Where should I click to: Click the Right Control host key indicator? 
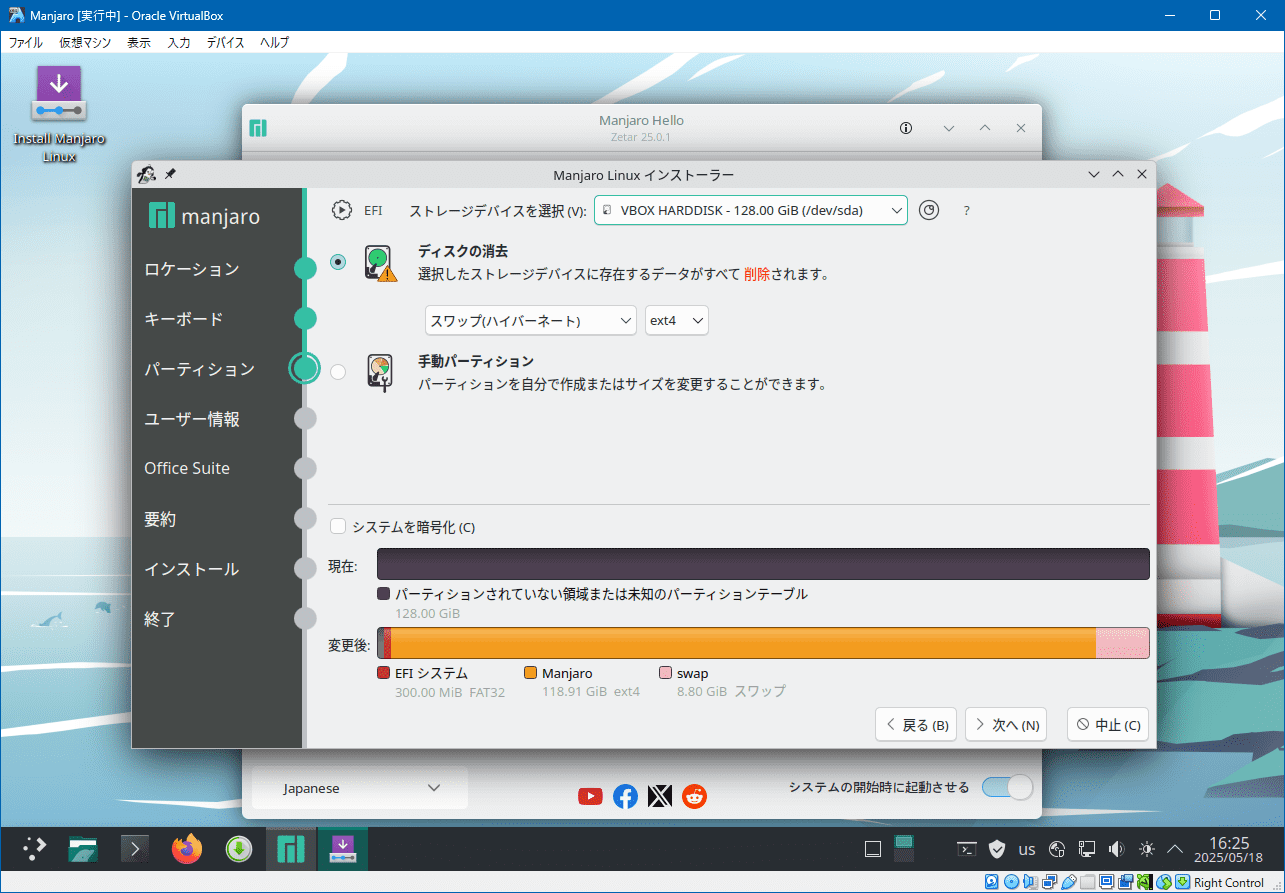click(x=1229, y=882)
